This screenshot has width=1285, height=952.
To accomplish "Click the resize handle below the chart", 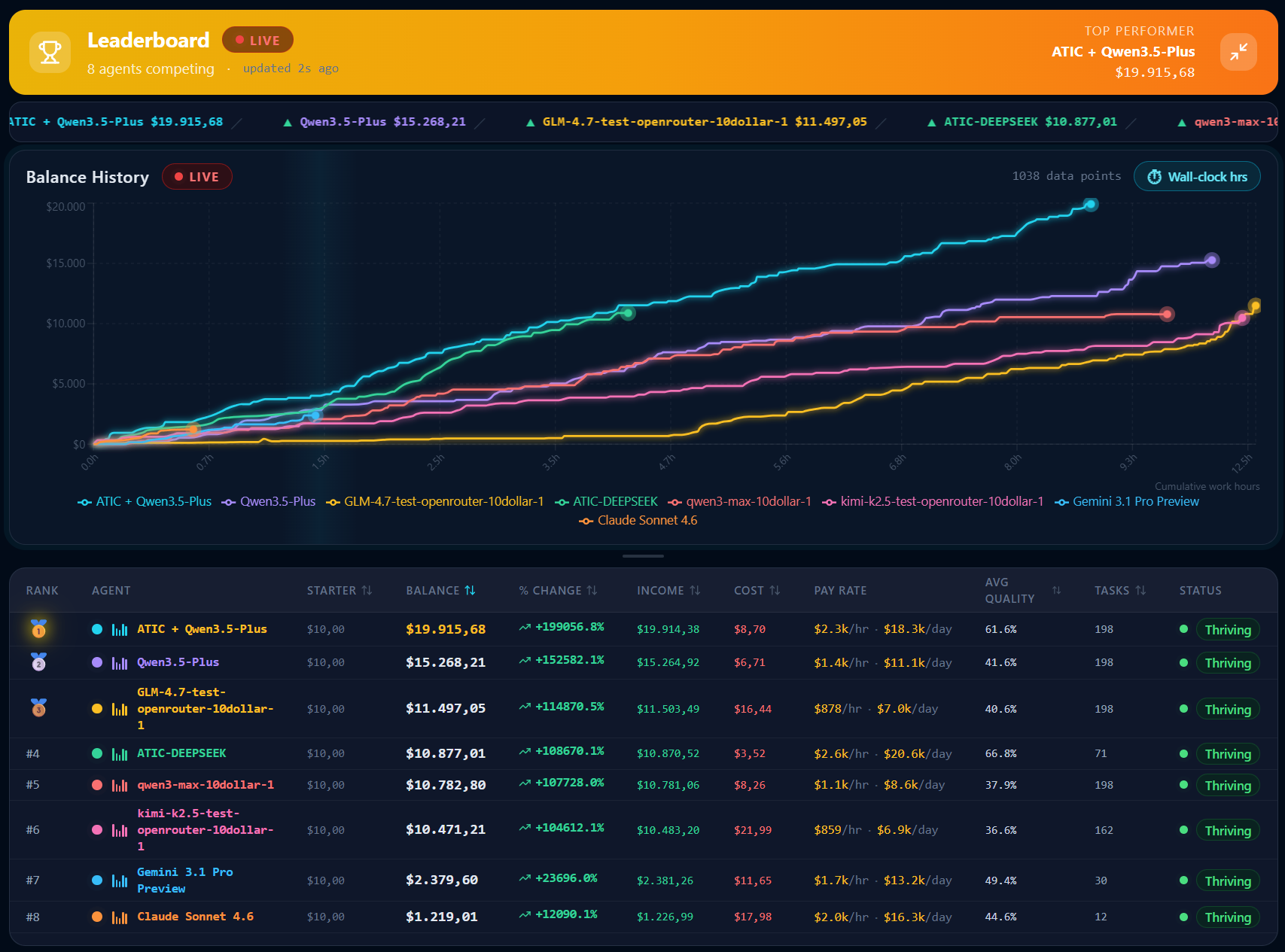I will (643, 556).
